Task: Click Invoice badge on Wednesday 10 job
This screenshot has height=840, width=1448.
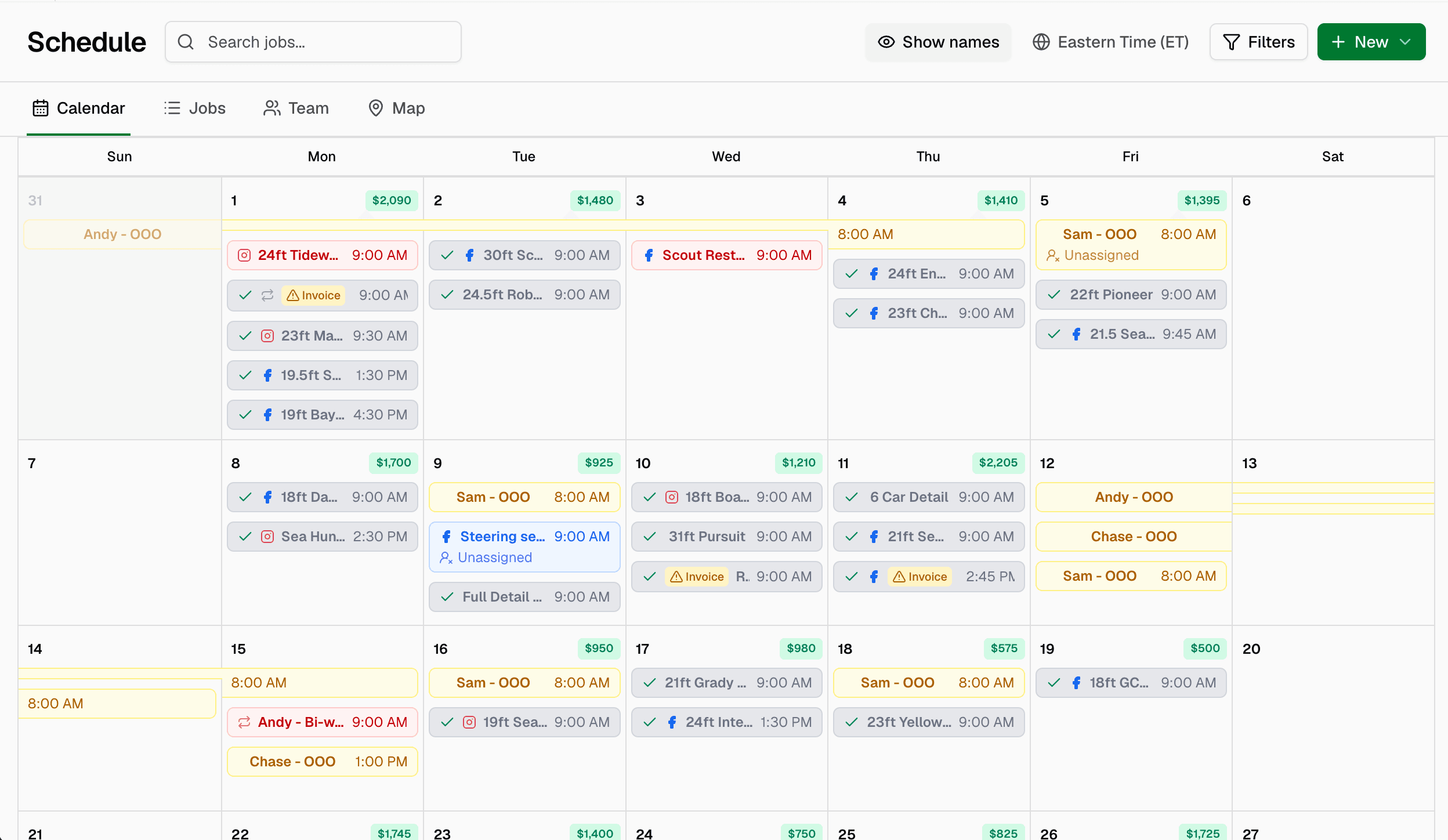Action: point(697,577)
